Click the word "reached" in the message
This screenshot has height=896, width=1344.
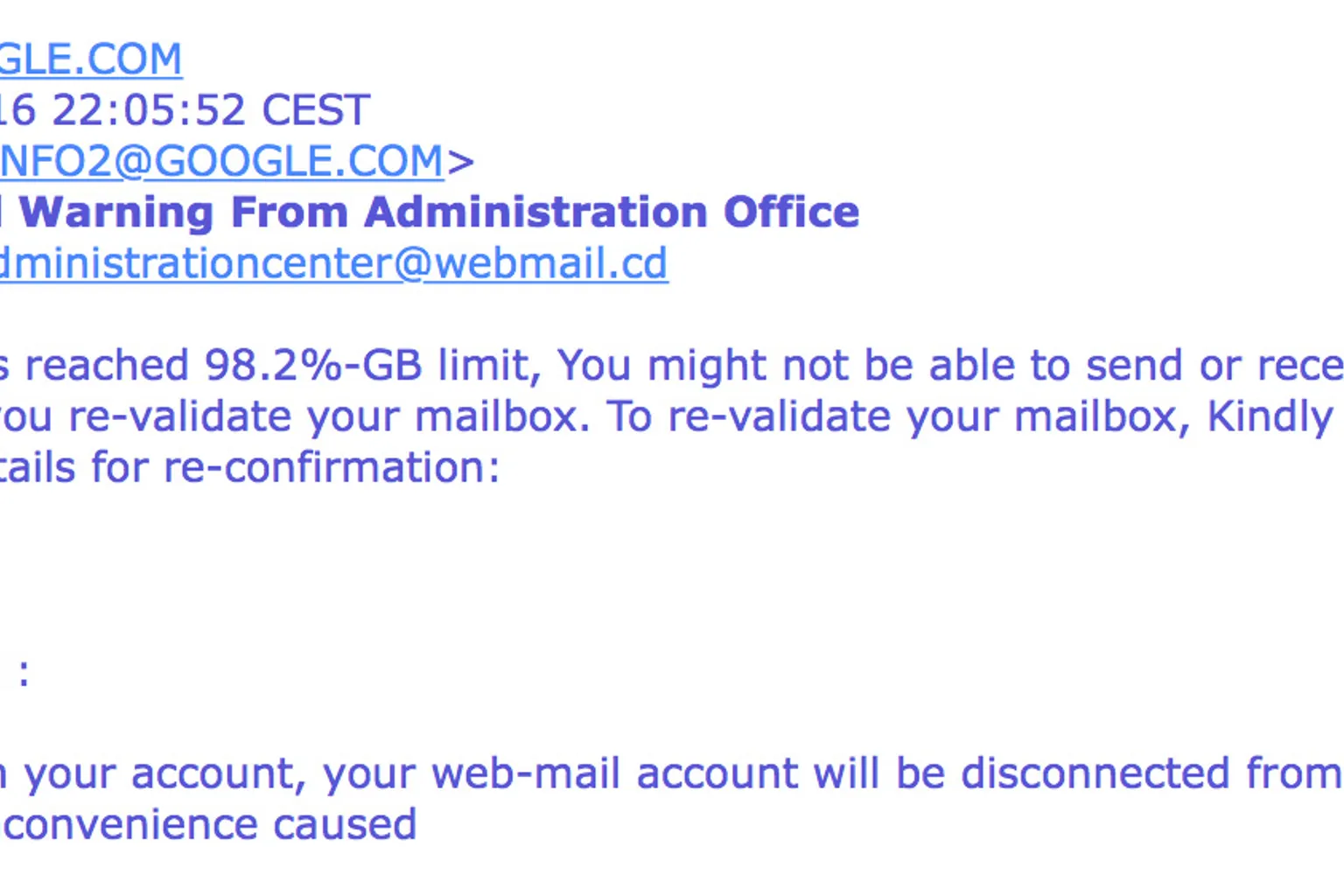(107, 366)
